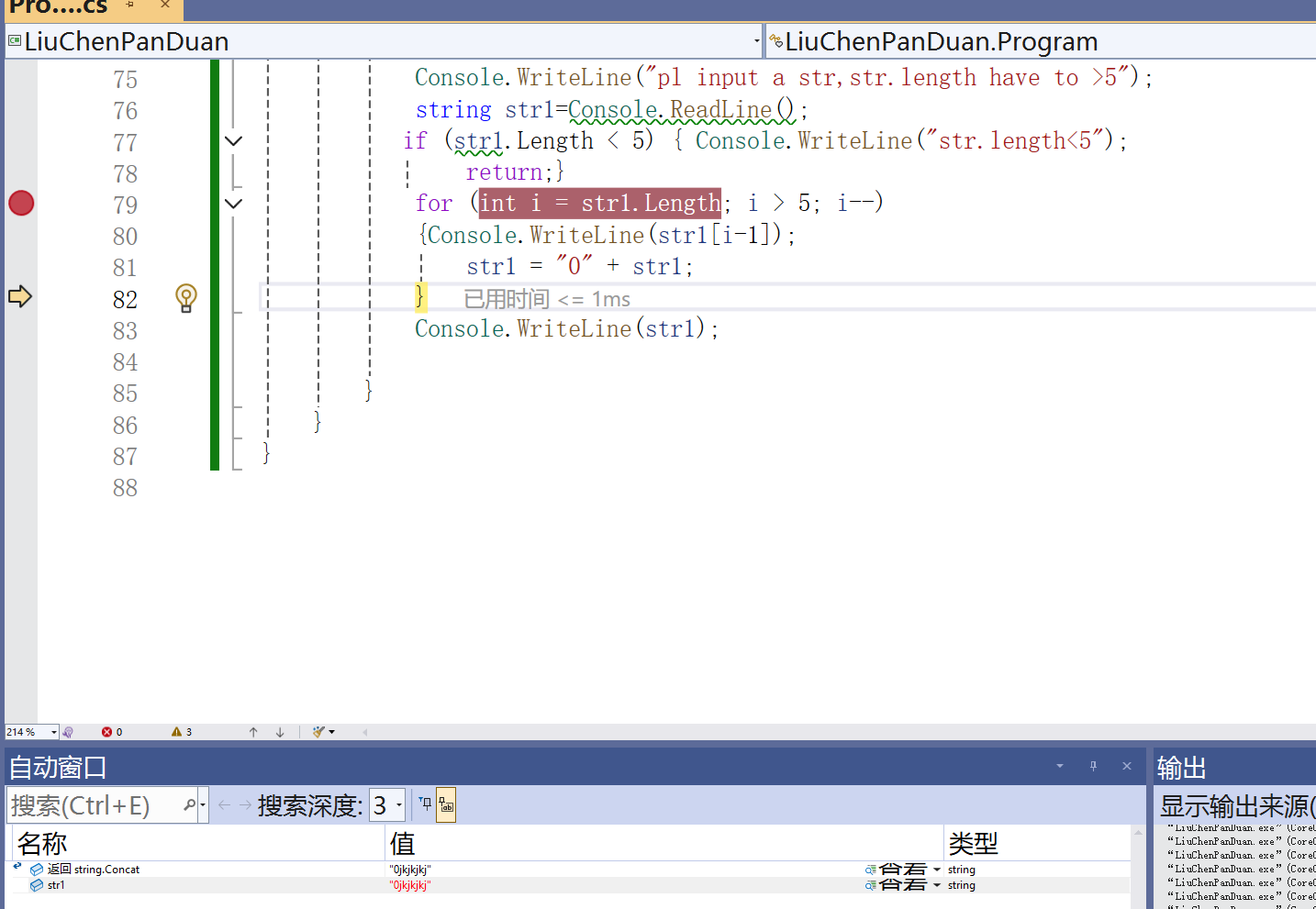Open the 214 % zoom level dropdown
Screen dimensions: 1316x909
pyautogui.click(x=54, y=732)
